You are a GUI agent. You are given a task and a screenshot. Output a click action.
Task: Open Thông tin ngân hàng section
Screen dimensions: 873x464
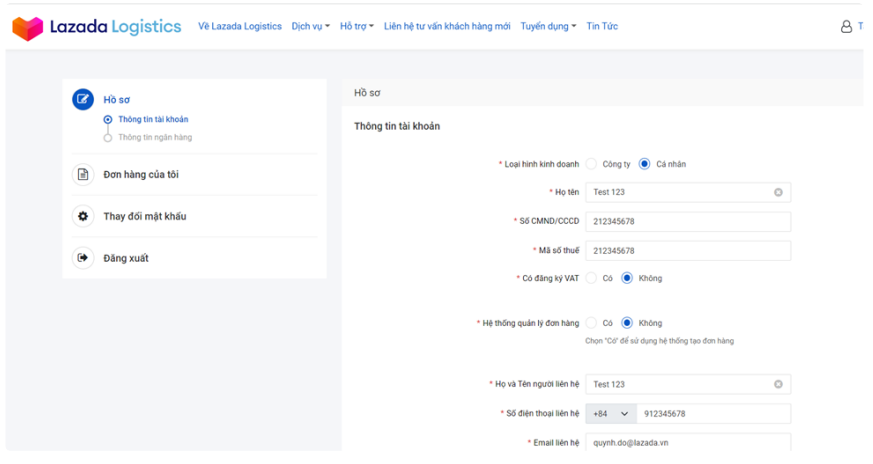tap(154, 138)
